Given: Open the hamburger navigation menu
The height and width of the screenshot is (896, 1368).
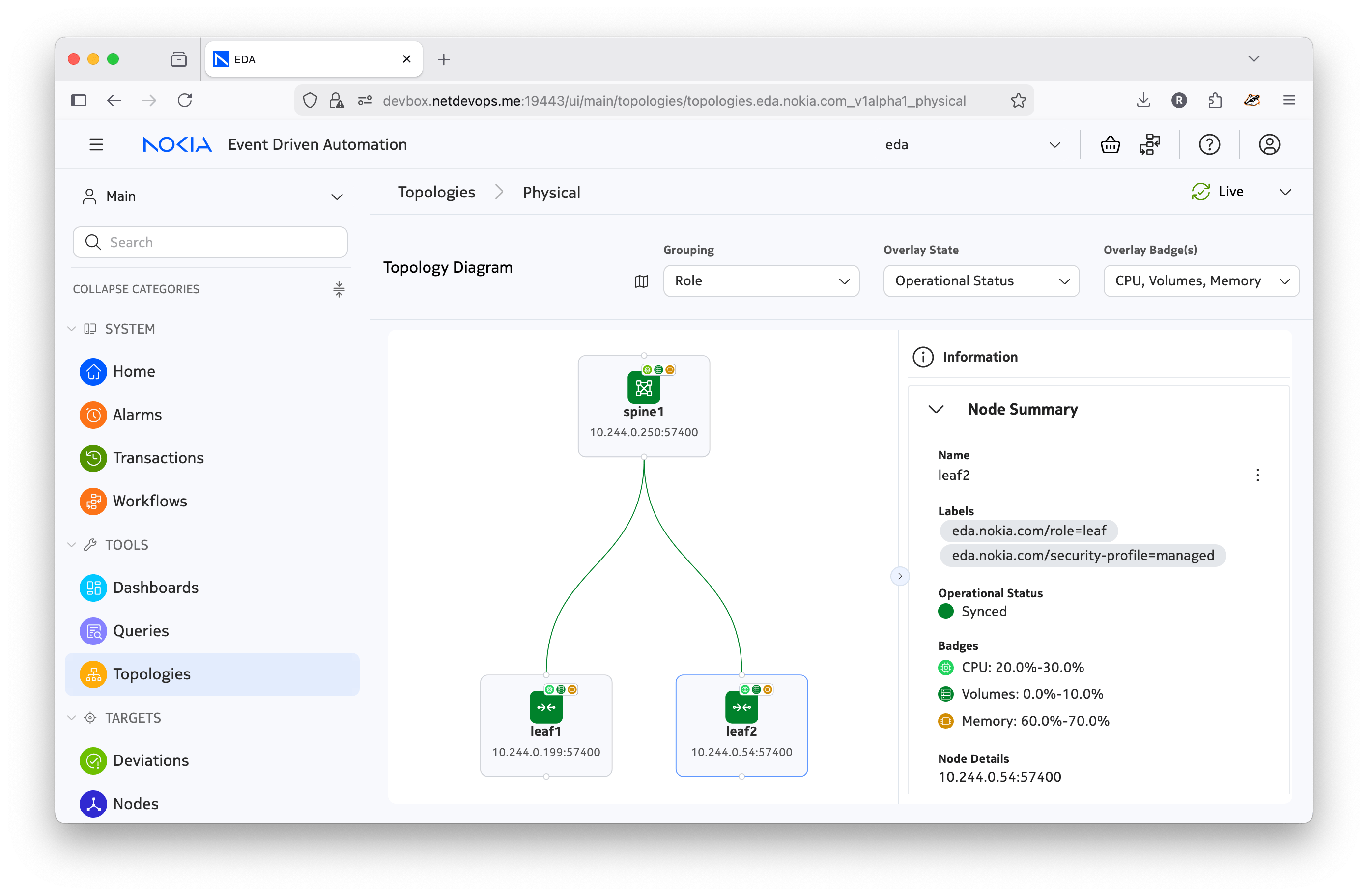Looking at the screenshot, I should pos(96,145).
